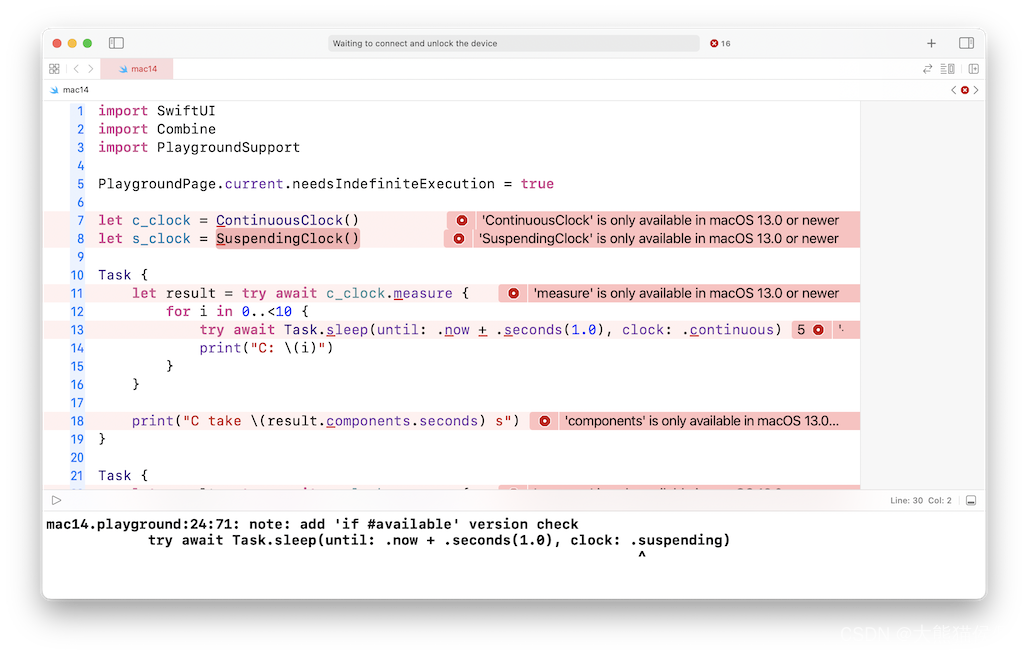Click the SuspendingClock error icon on line 8

coord(459,239)
